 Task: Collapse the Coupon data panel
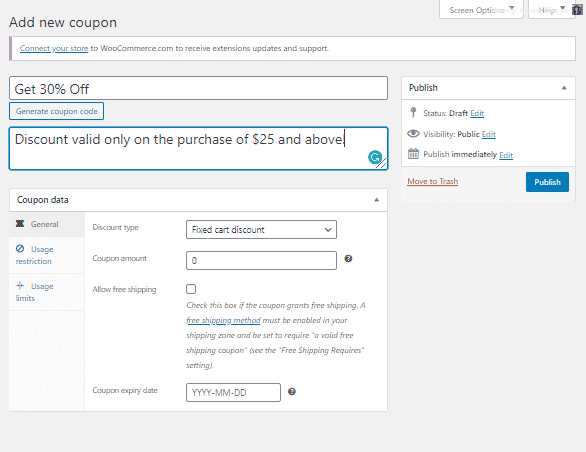[x=376, y=200]
